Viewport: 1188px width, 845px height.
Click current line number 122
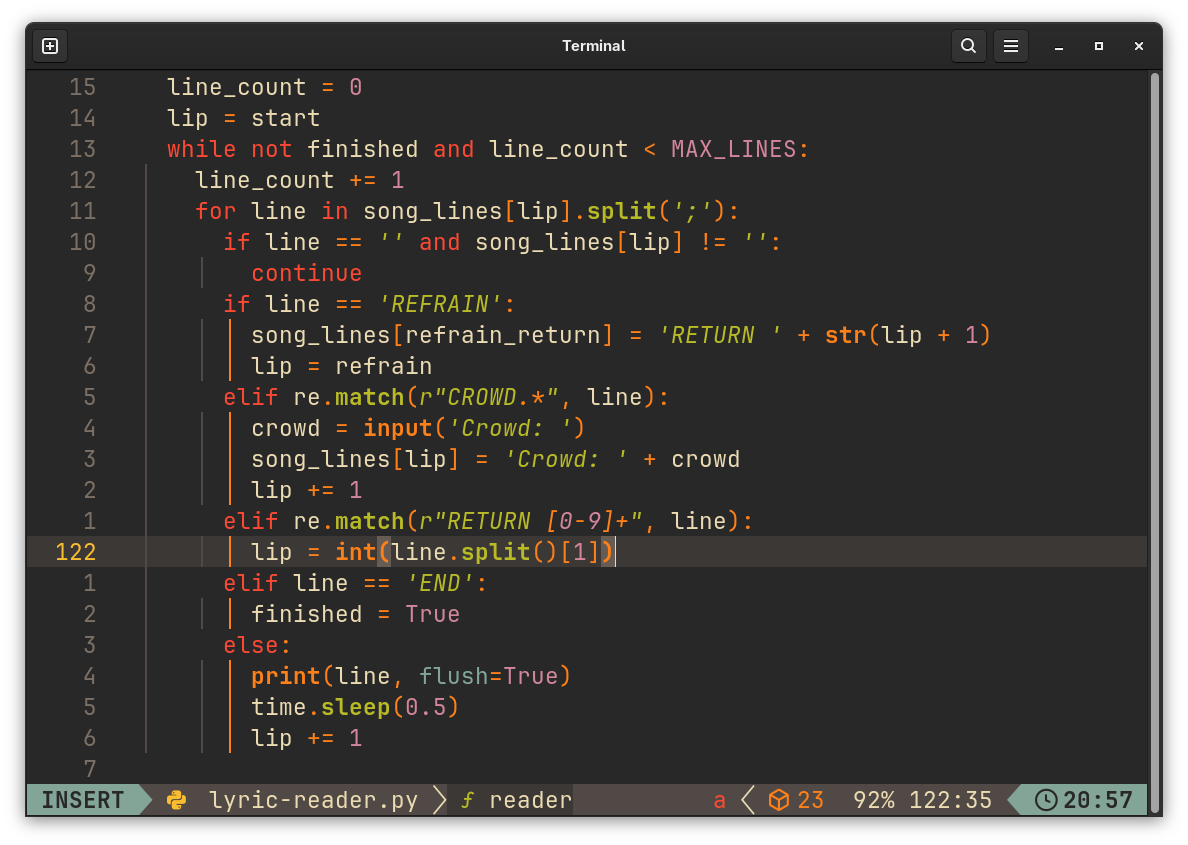pos(75,552)
